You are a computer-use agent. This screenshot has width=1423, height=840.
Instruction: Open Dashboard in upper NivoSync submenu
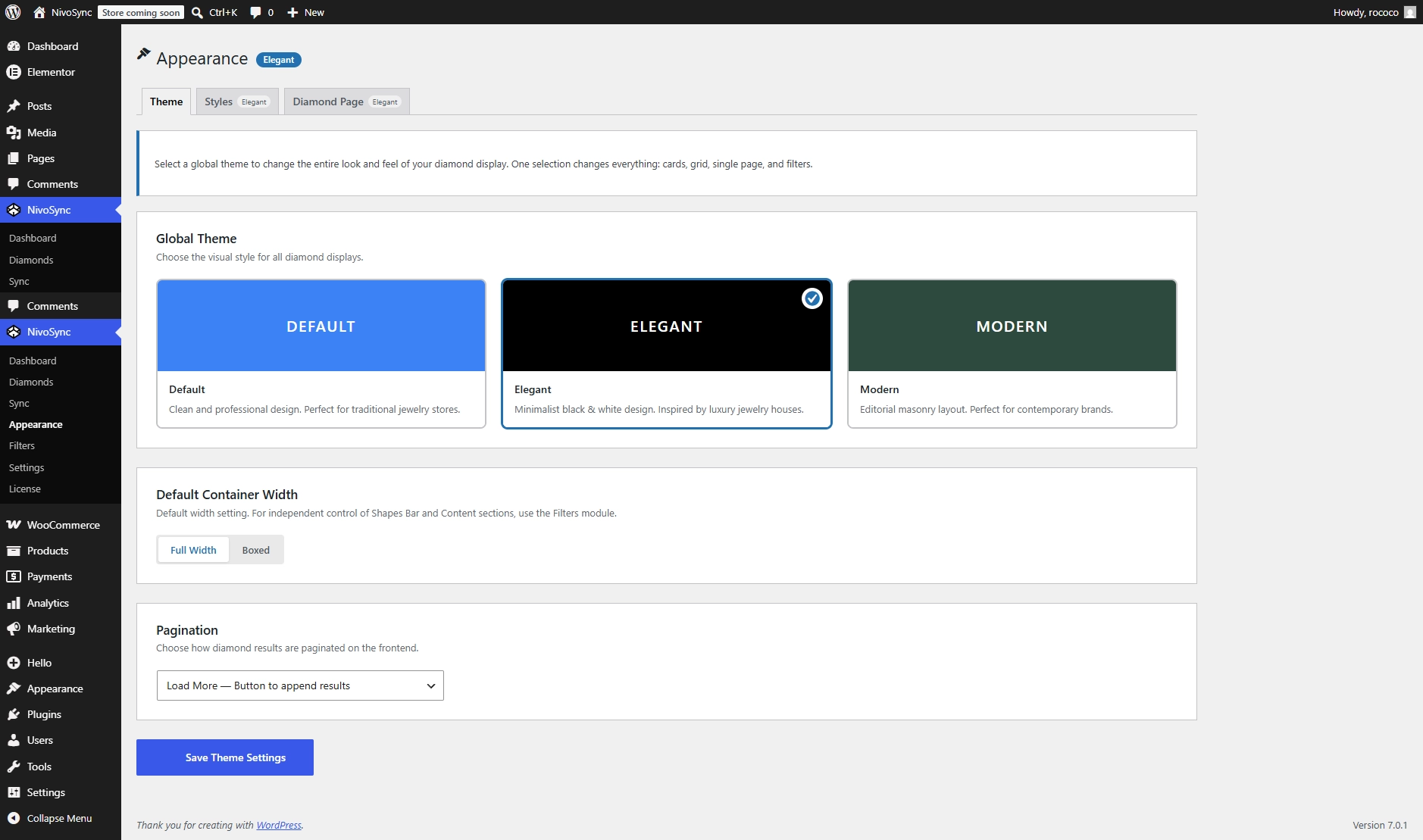[x=33, y=238]
